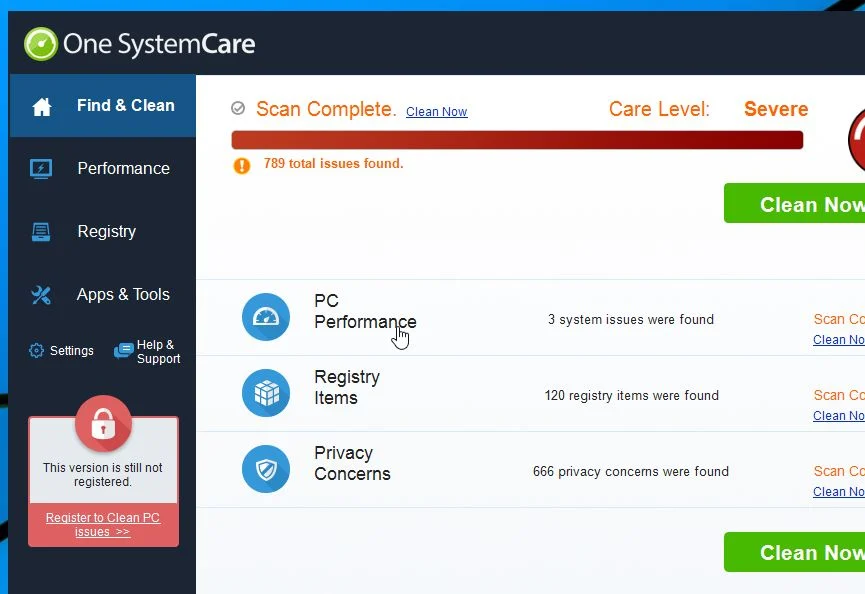Image resolution: width=865 pixels, height=594 pixels.
Task: Click the Privacy Concerns shield icon
Action: (x=266, y=469)
